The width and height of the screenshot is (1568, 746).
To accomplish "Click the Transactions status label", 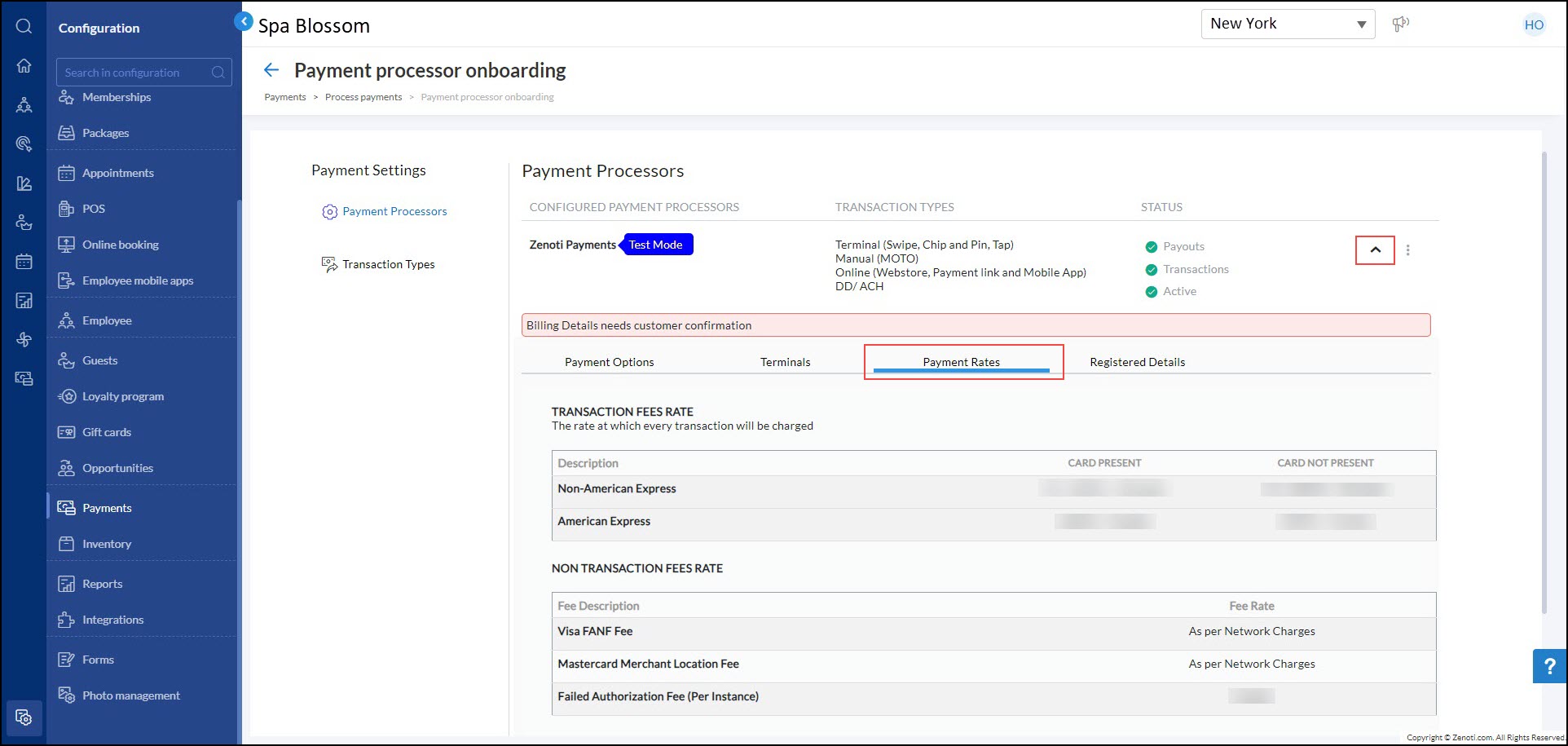I will click(x=1196, y=269).
